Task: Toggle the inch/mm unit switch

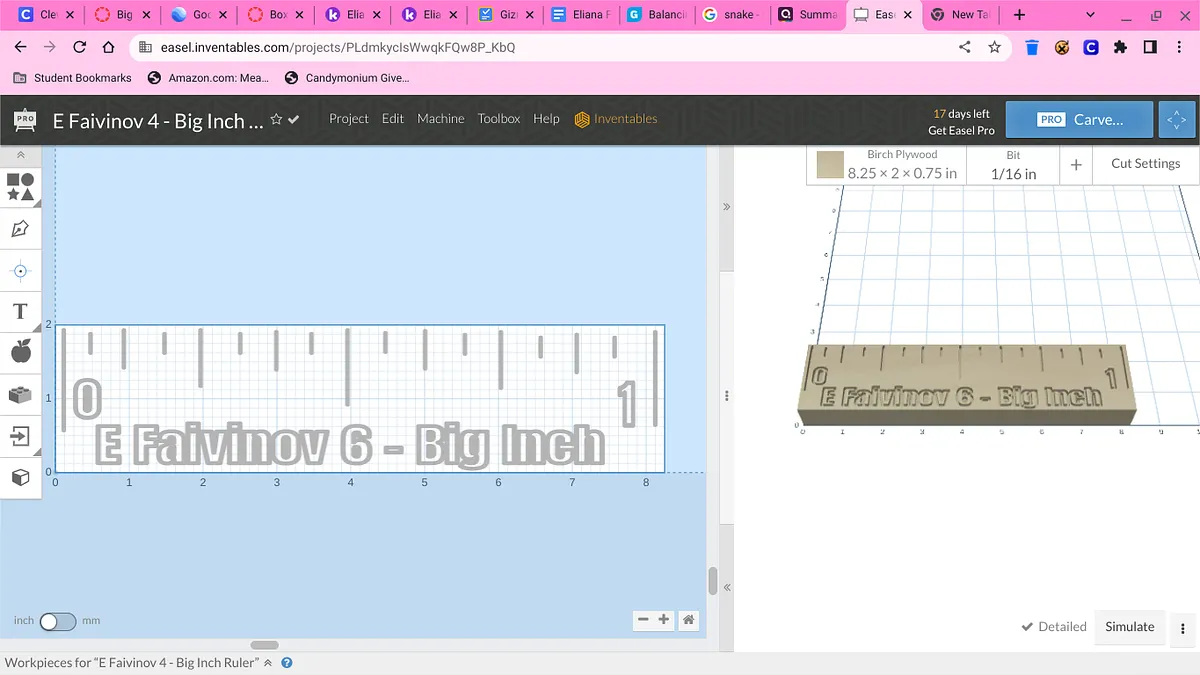Action: click(x=57, y=621)
